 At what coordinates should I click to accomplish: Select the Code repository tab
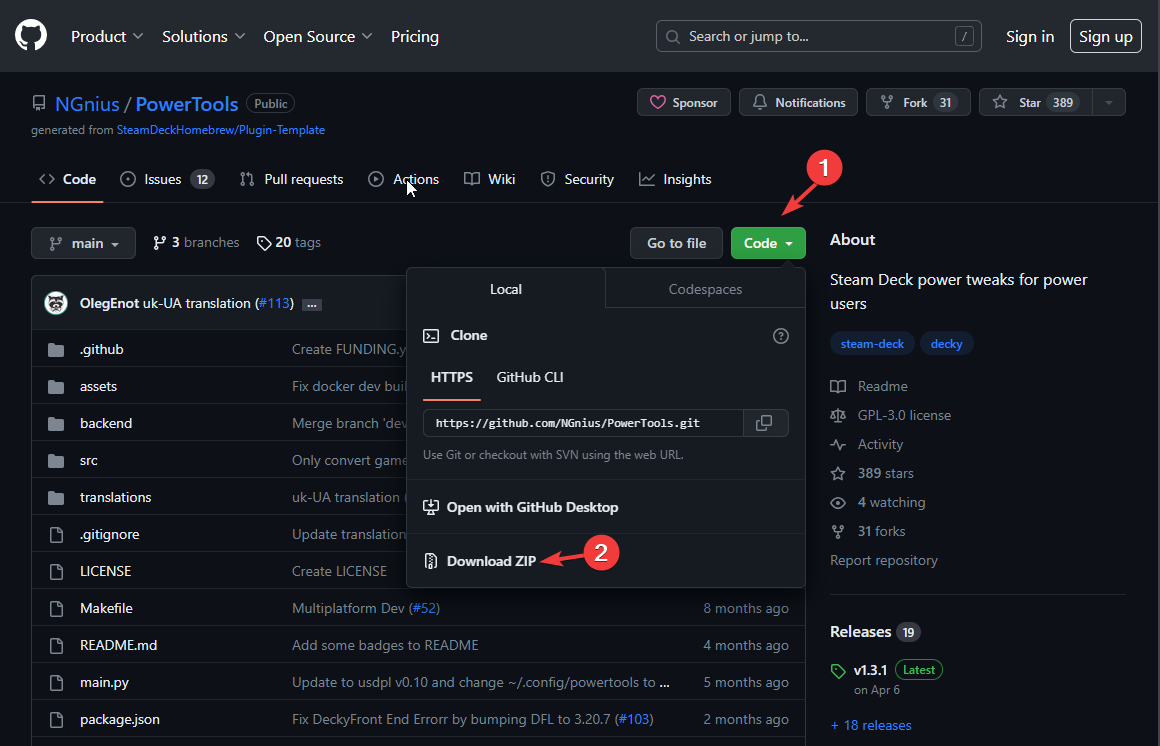click(67, 179)
